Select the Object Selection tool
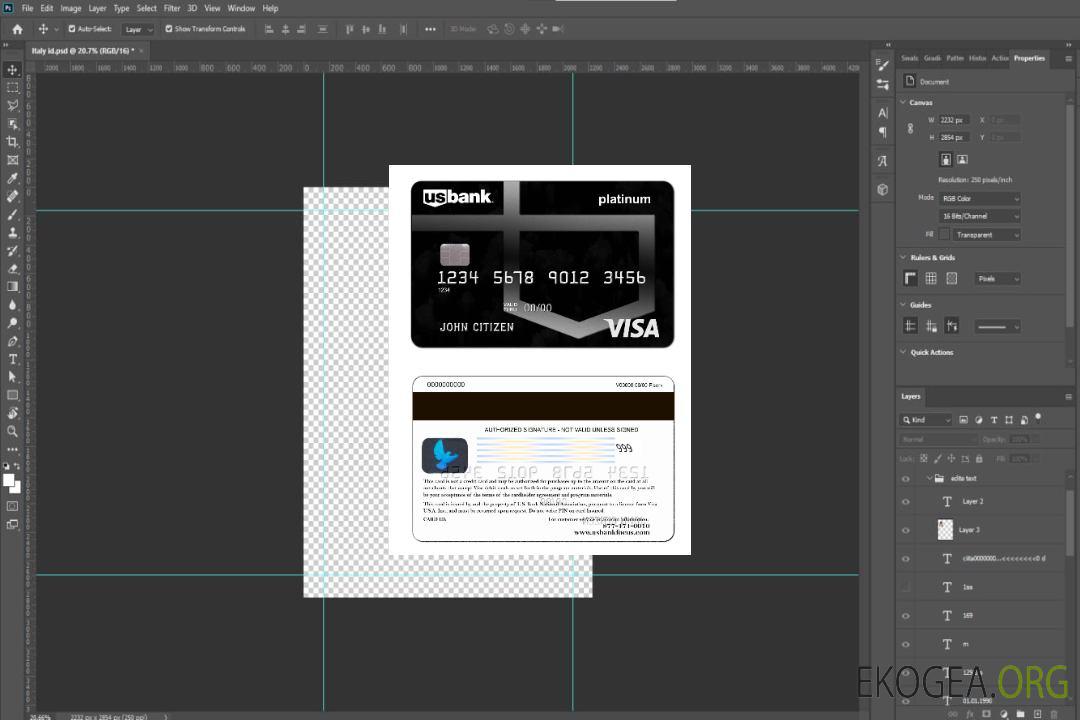This screenshot has height=720, width=1080. [x=12, y=124]
